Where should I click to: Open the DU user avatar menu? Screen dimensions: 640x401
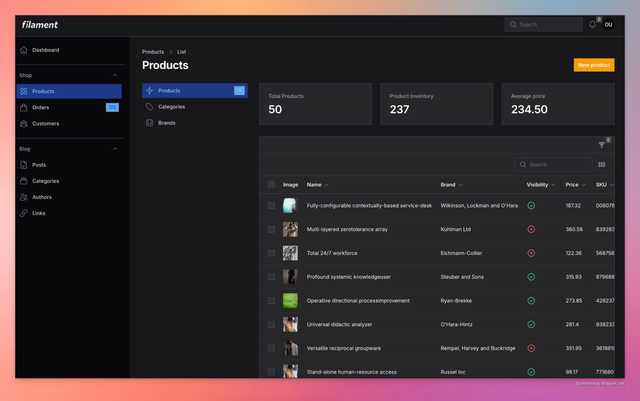pos(608,25)
